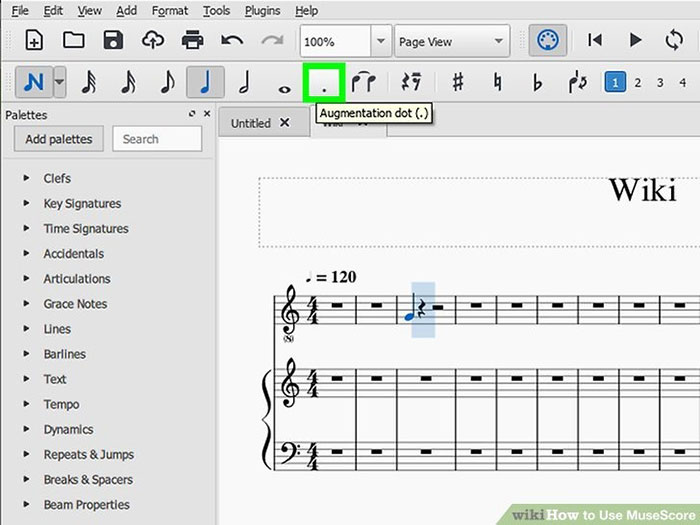Expand the Key Signatures palette

[82, 203]
